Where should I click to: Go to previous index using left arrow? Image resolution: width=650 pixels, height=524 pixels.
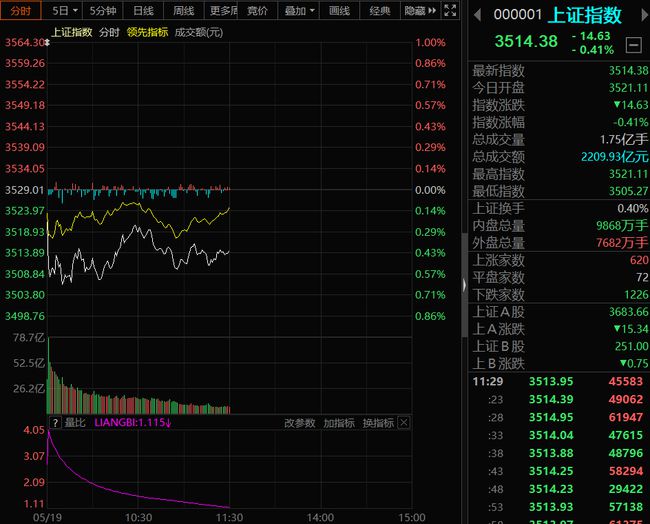pos(478,15)
